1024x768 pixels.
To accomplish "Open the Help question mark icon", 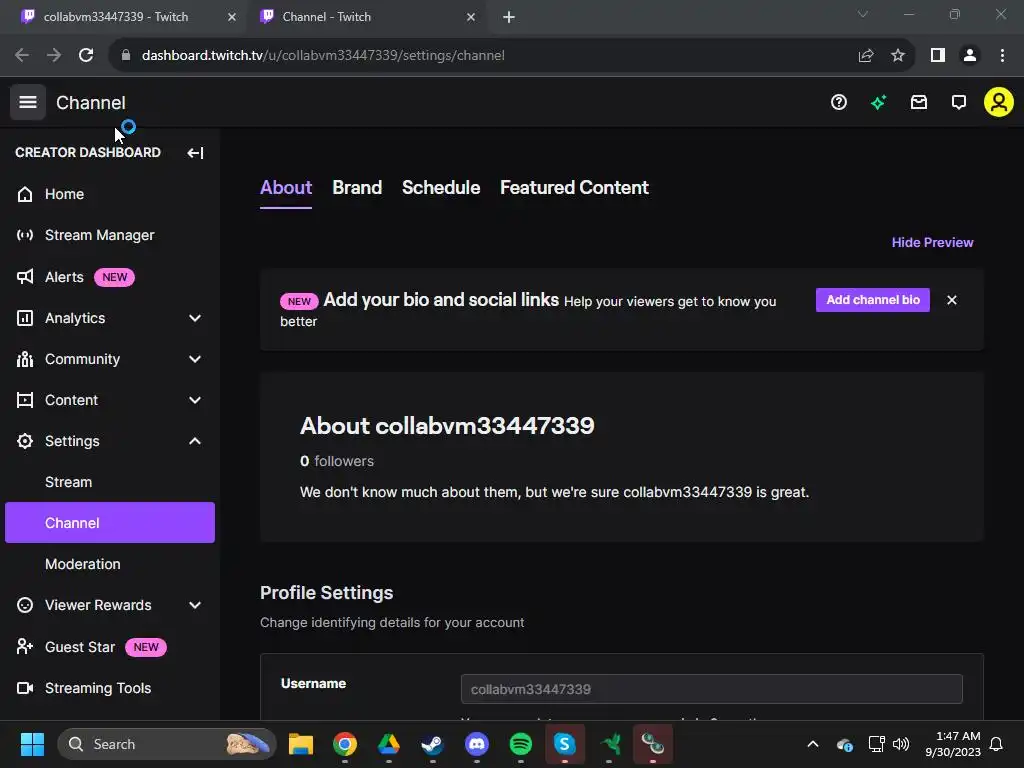I will 839,102.
